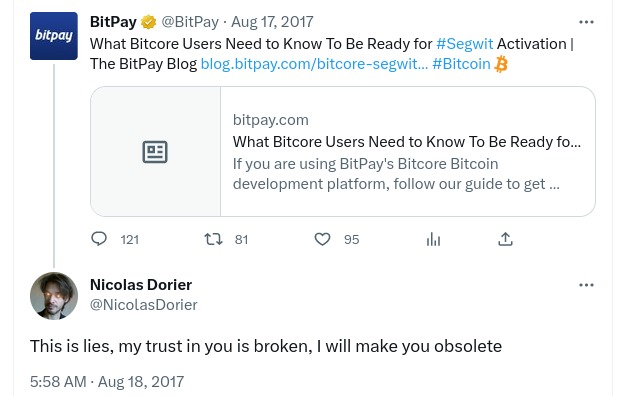The height and width of the screenshot is (396, 636).
Task: Click the Aug 17, 2017 tweet date
Action: coord(272,22)
